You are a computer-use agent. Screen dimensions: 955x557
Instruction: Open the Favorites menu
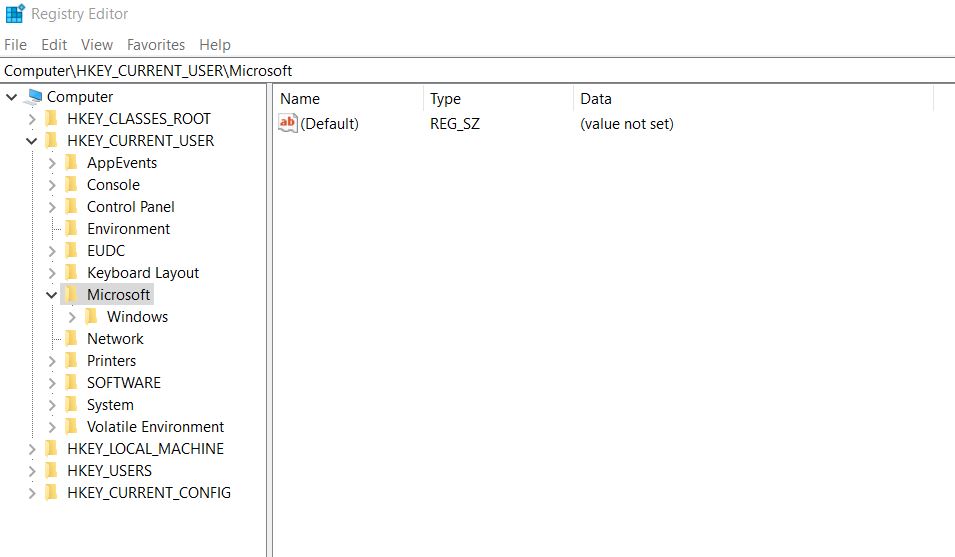pyautogui.click(x=156, y=44)
